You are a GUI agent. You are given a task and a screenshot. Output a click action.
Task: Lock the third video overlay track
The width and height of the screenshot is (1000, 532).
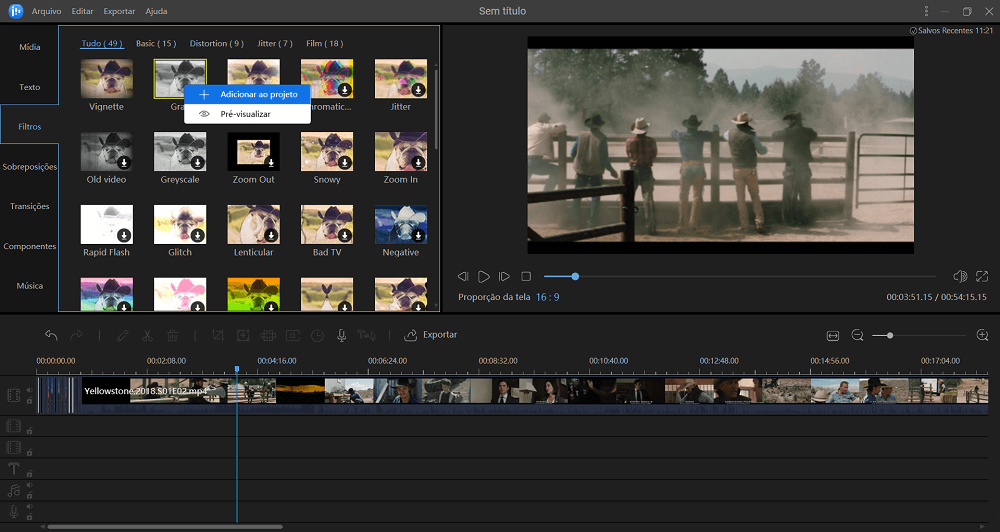coord(29,452)
